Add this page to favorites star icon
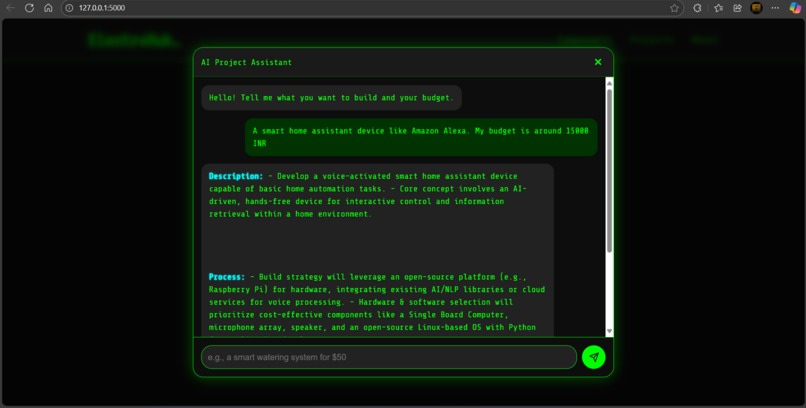Screen dimensions: 806x408 674,8
